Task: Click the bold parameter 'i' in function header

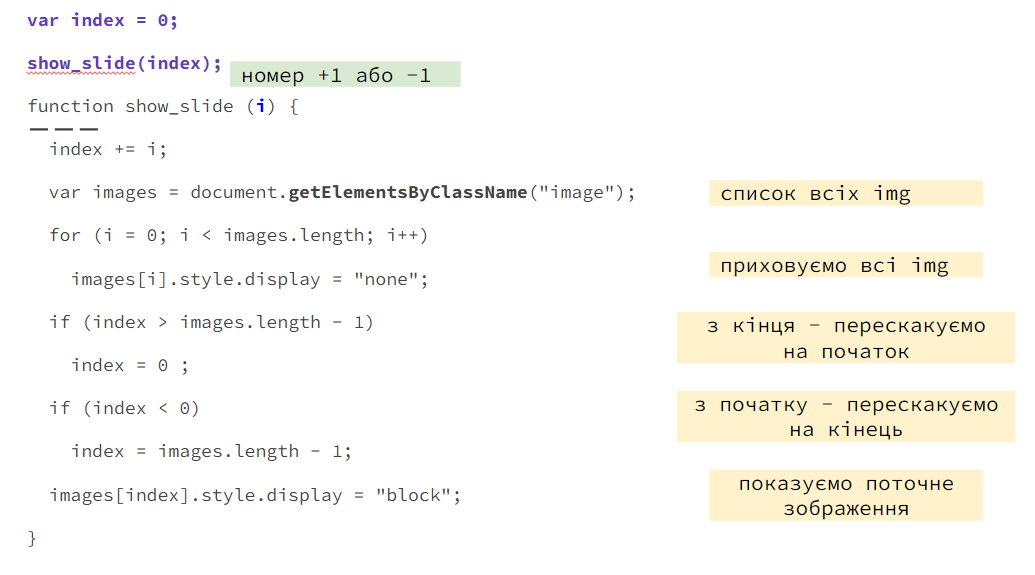Action: pyautogui.click(x=261, y=106)
